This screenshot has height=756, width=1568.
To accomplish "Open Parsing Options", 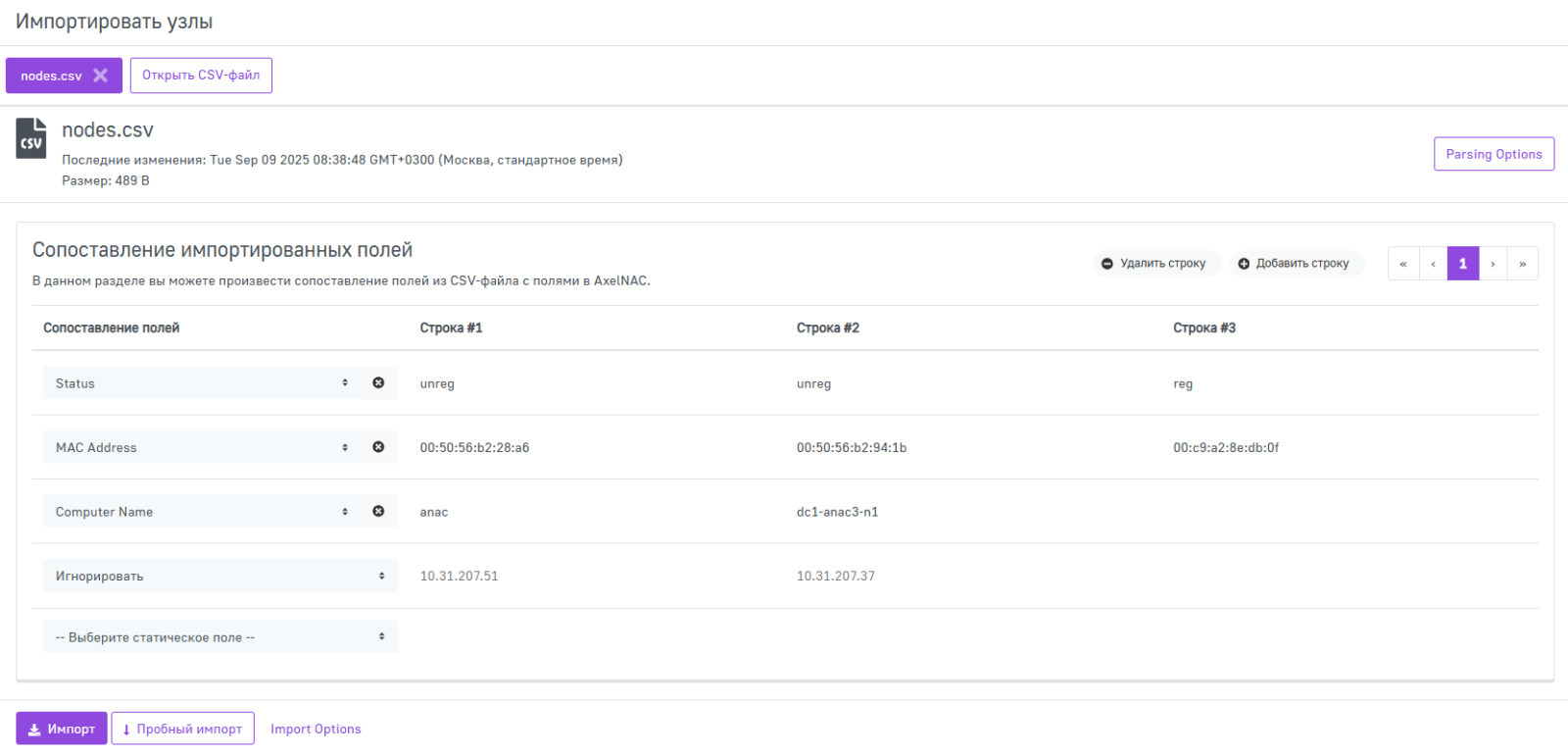I will pos(1494,154).
